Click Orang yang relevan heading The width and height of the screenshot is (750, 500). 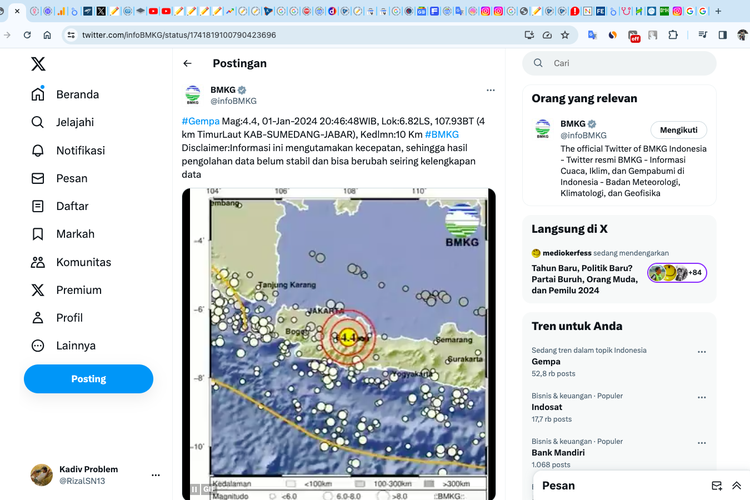click(x=585, y=99)
